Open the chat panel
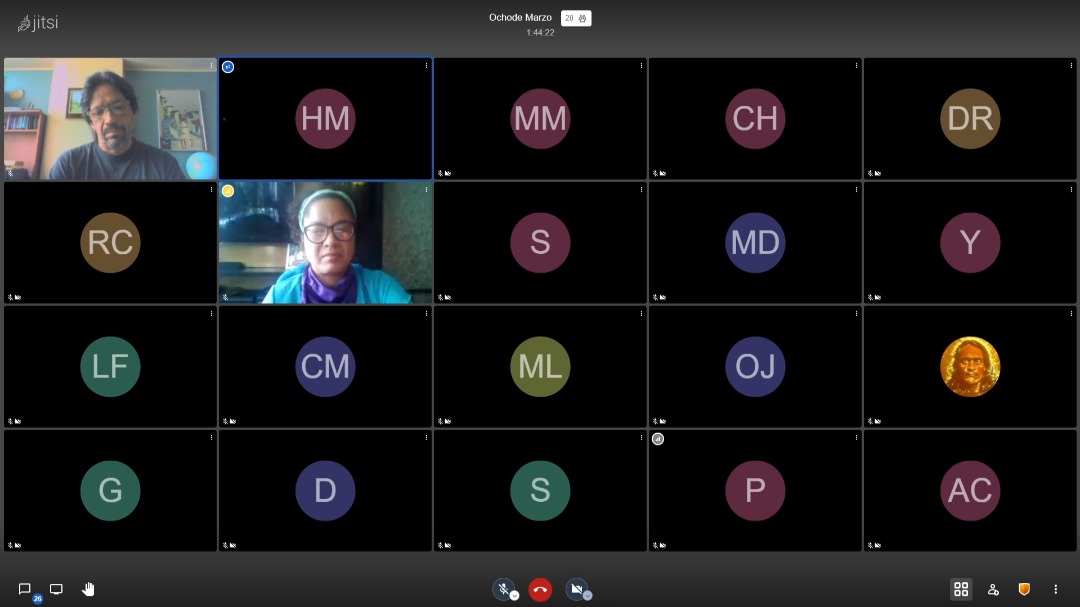Viewport: 1080px width, 607px height. click(x=25, y=589)
